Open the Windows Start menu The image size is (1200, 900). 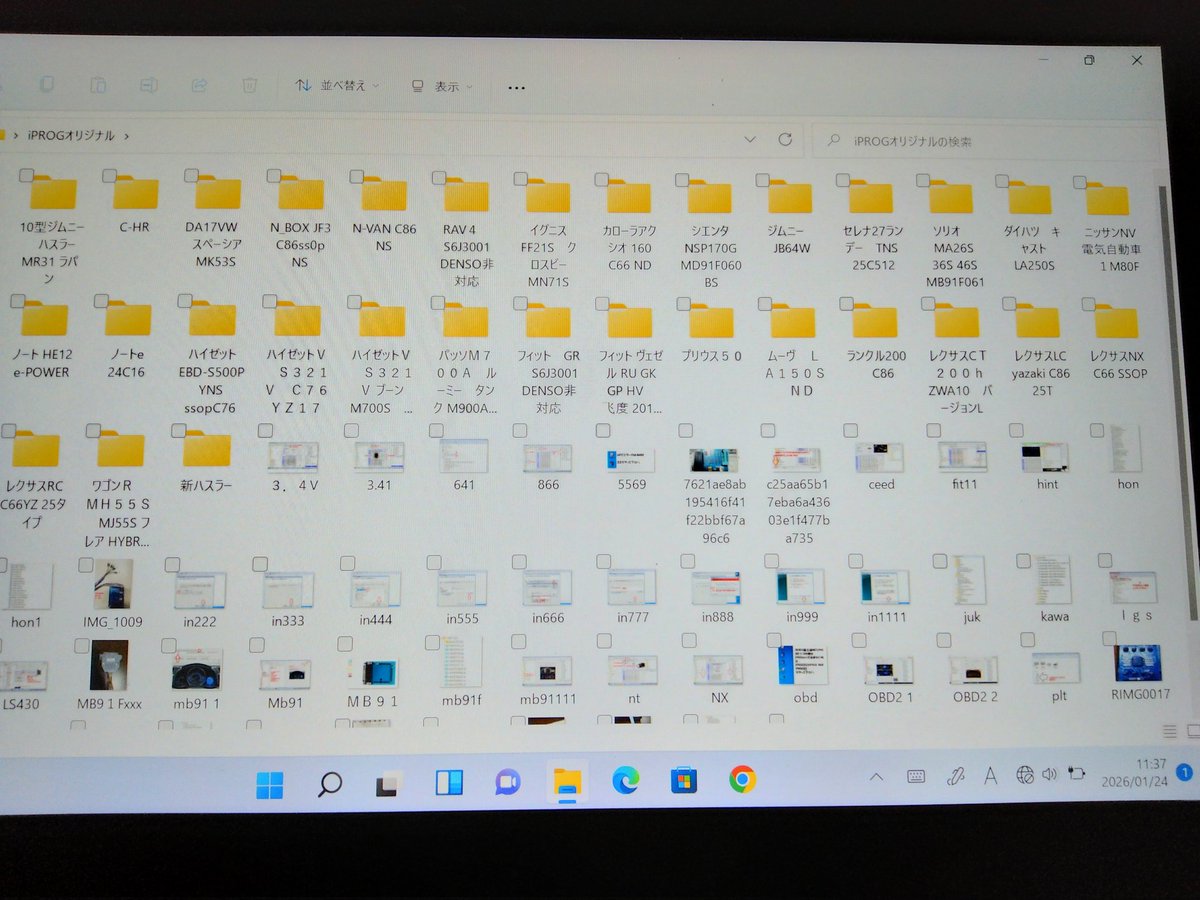tap(270, 785)
